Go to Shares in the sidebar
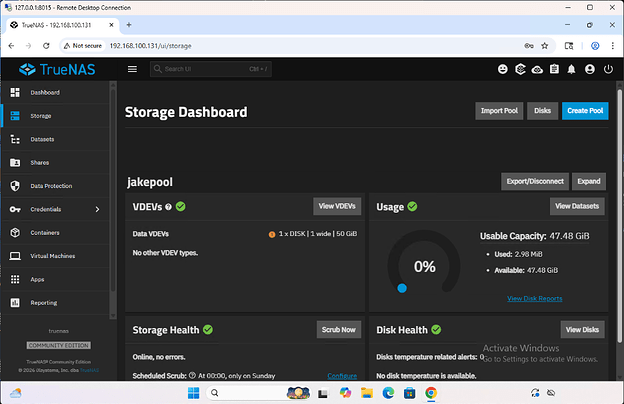This screenshot has height=404, width=624. tap(56, 162)
